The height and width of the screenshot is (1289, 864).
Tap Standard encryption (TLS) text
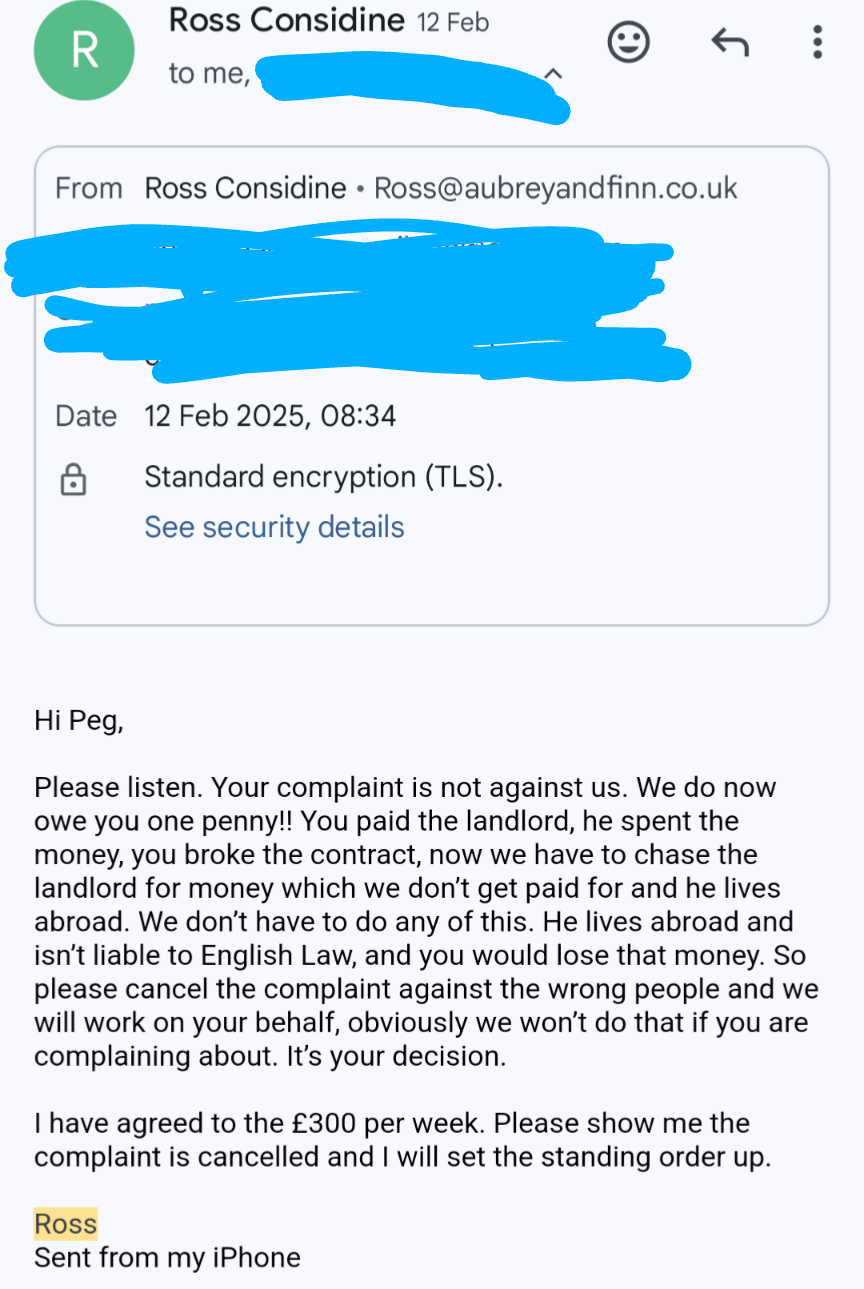pyautogui.click(x=323, y=477)
